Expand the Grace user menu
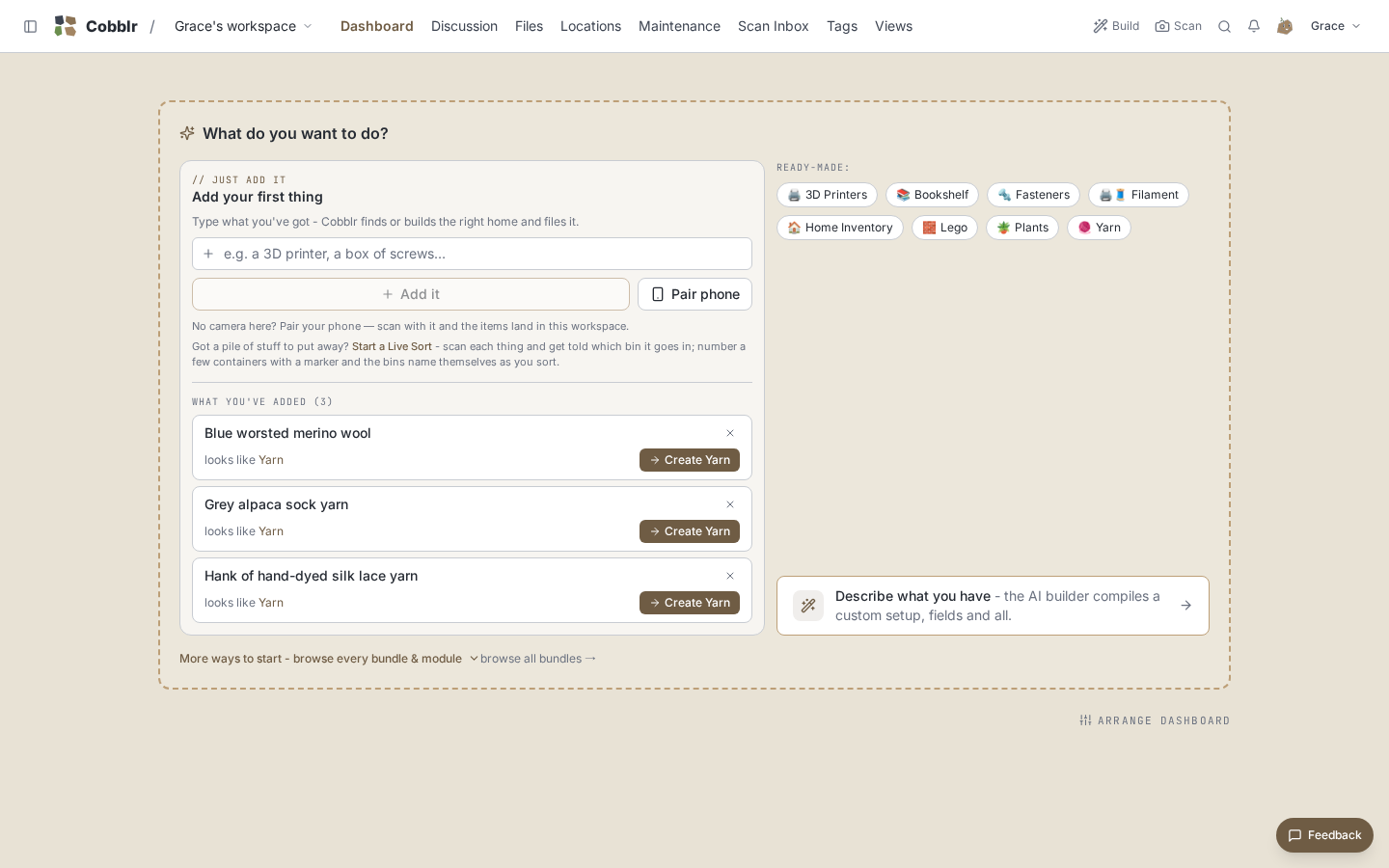 point(1335,26)
